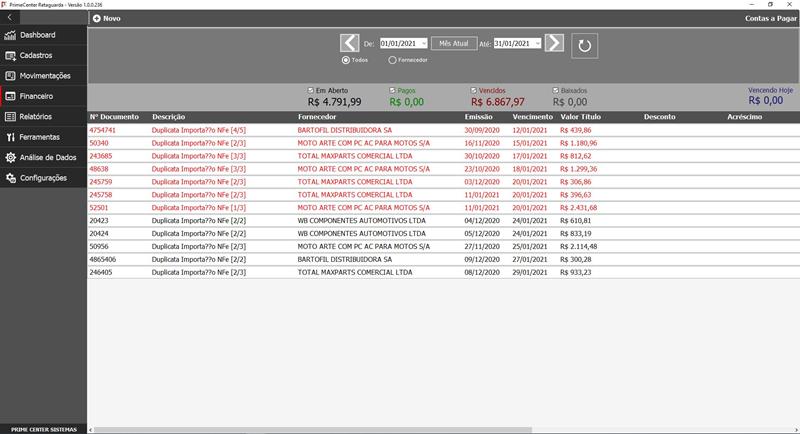Open the Configurações settings icon
The height and width of the screenshot is (434, 800).
pos(10,178)
